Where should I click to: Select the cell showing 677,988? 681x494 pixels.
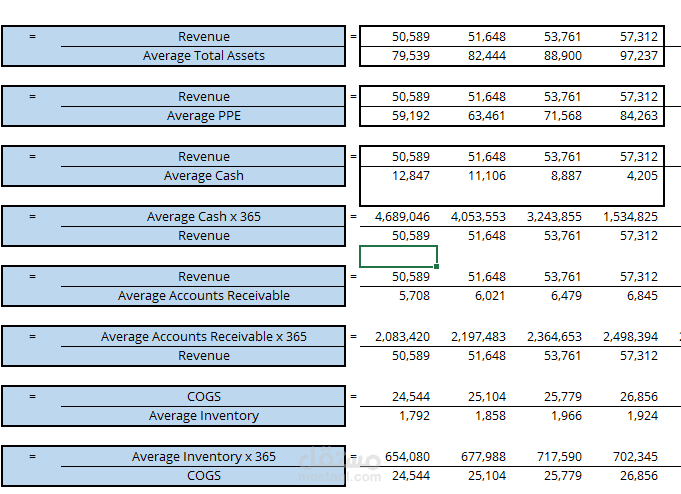point(483,456)
